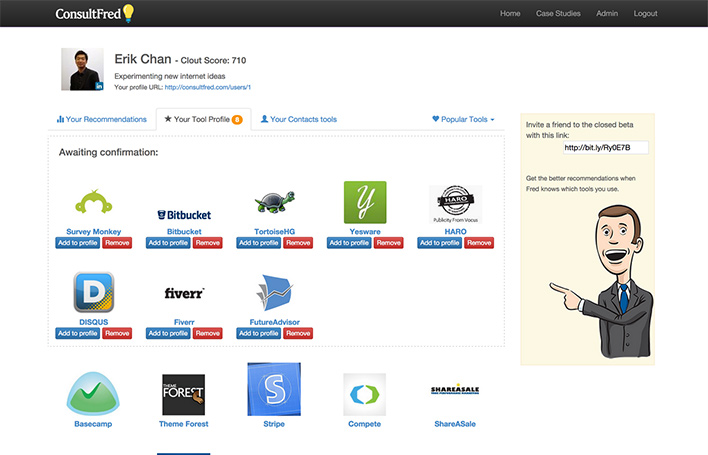Click the invite link text field
708x455 pixels.
pos(605,147)
